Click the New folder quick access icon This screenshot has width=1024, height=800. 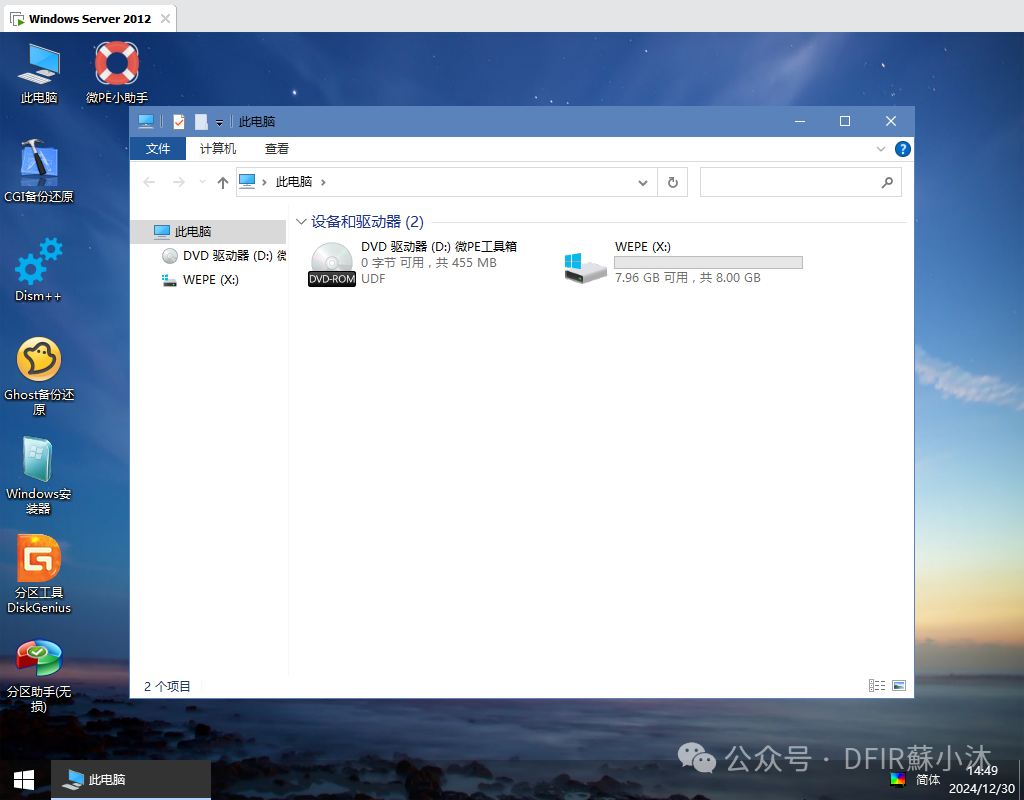(201, 121)
